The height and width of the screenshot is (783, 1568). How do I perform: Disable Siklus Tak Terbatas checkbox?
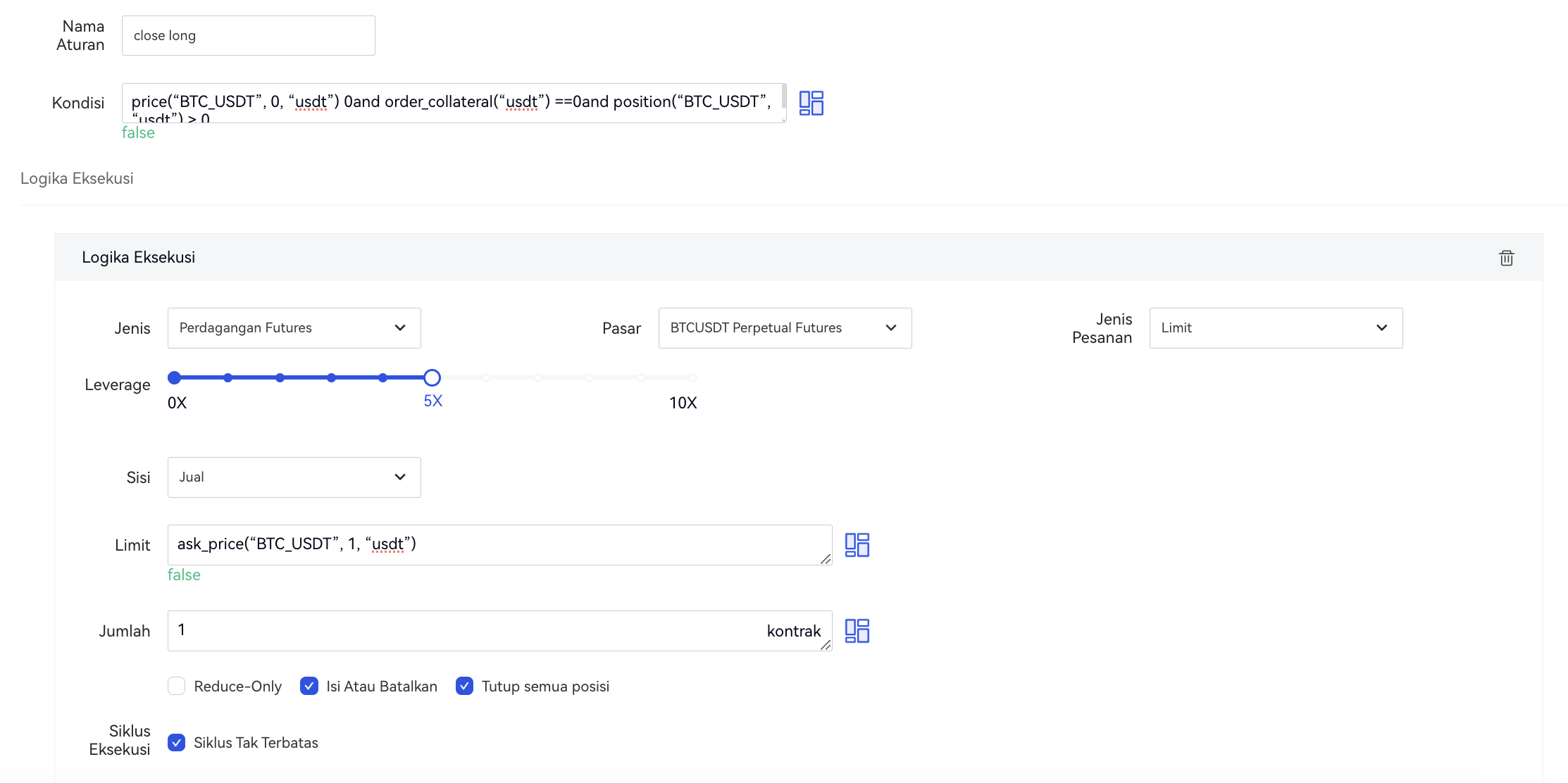coord(177,742)
